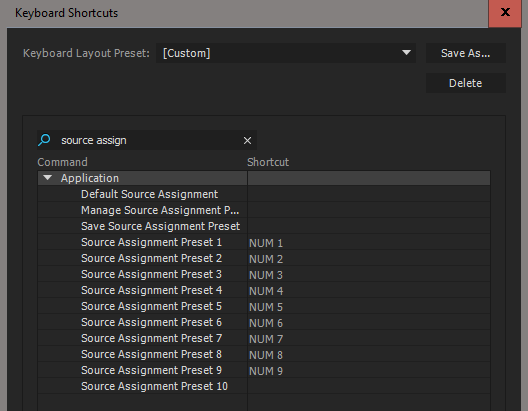Select Default Source Assignment command
The height and width of the screenshot is (411, 528).
pos(149,194)
